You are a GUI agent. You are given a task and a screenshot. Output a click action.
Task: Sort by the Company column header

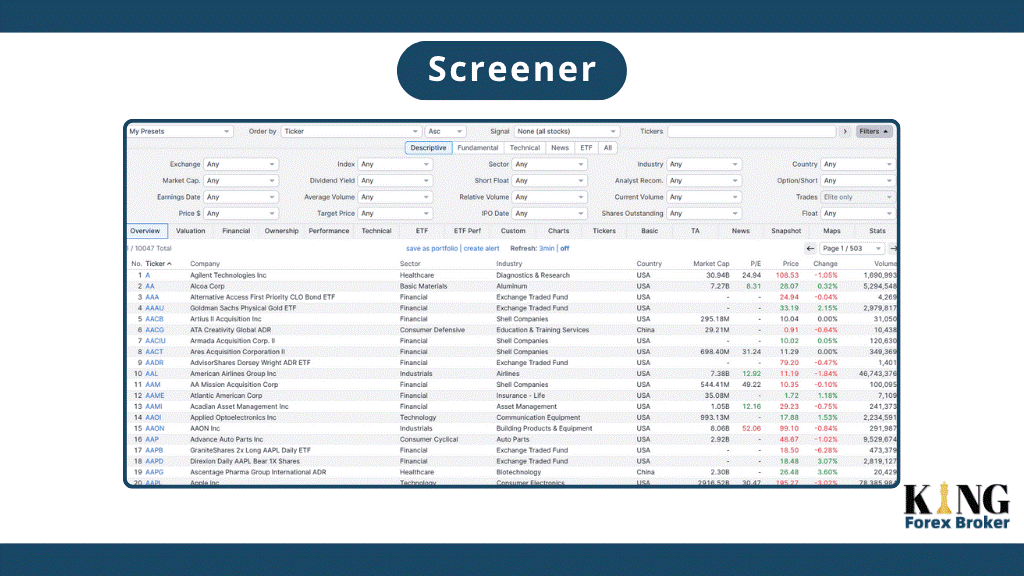[x=204, y=264]
